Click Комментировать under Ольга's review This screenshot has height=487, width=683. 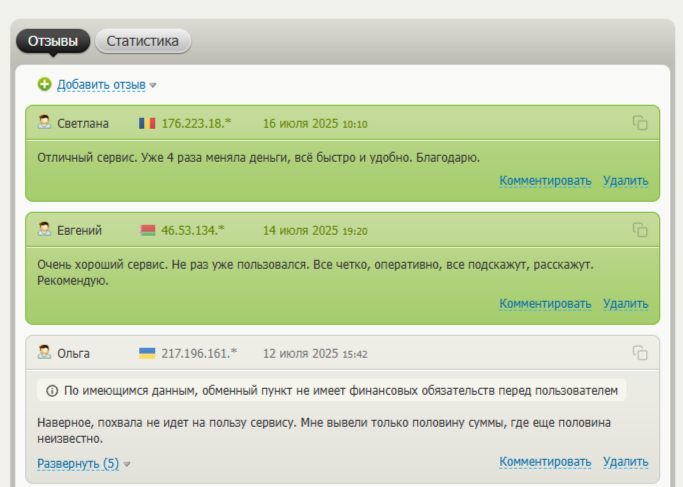tap(545, 462)
